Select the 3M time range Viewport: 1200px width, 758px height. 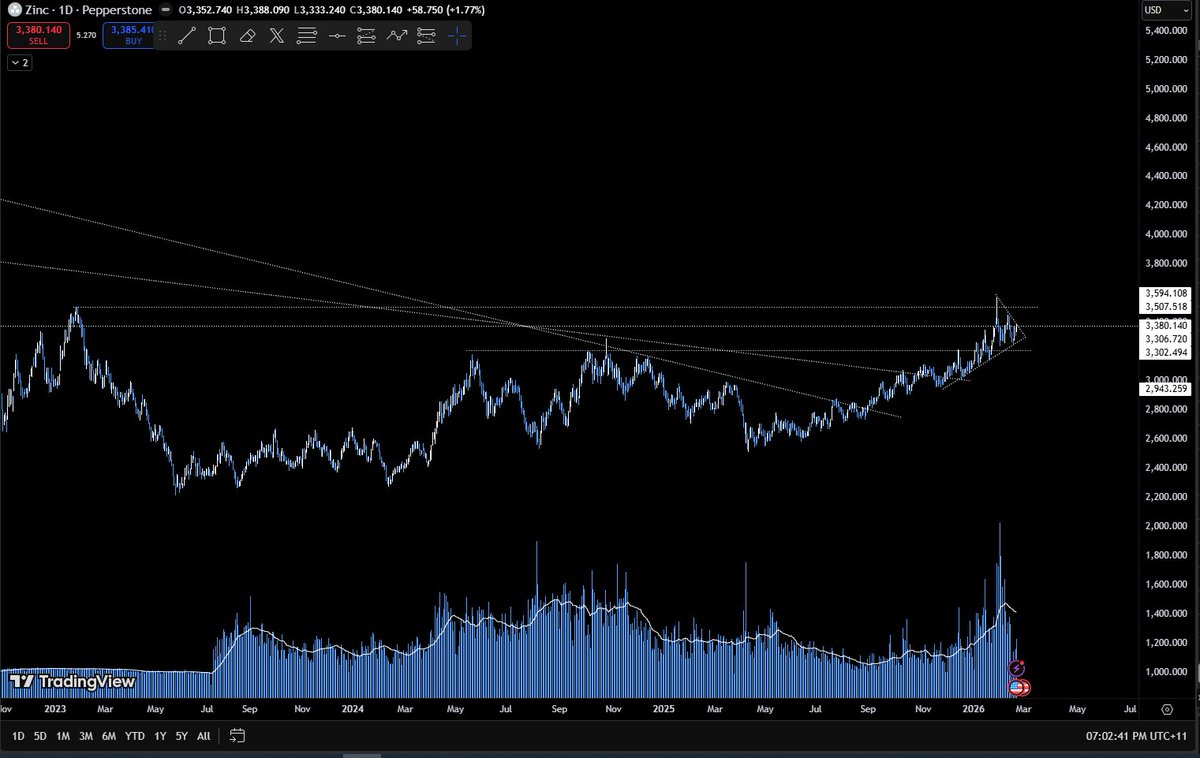[x=87, y=736]
